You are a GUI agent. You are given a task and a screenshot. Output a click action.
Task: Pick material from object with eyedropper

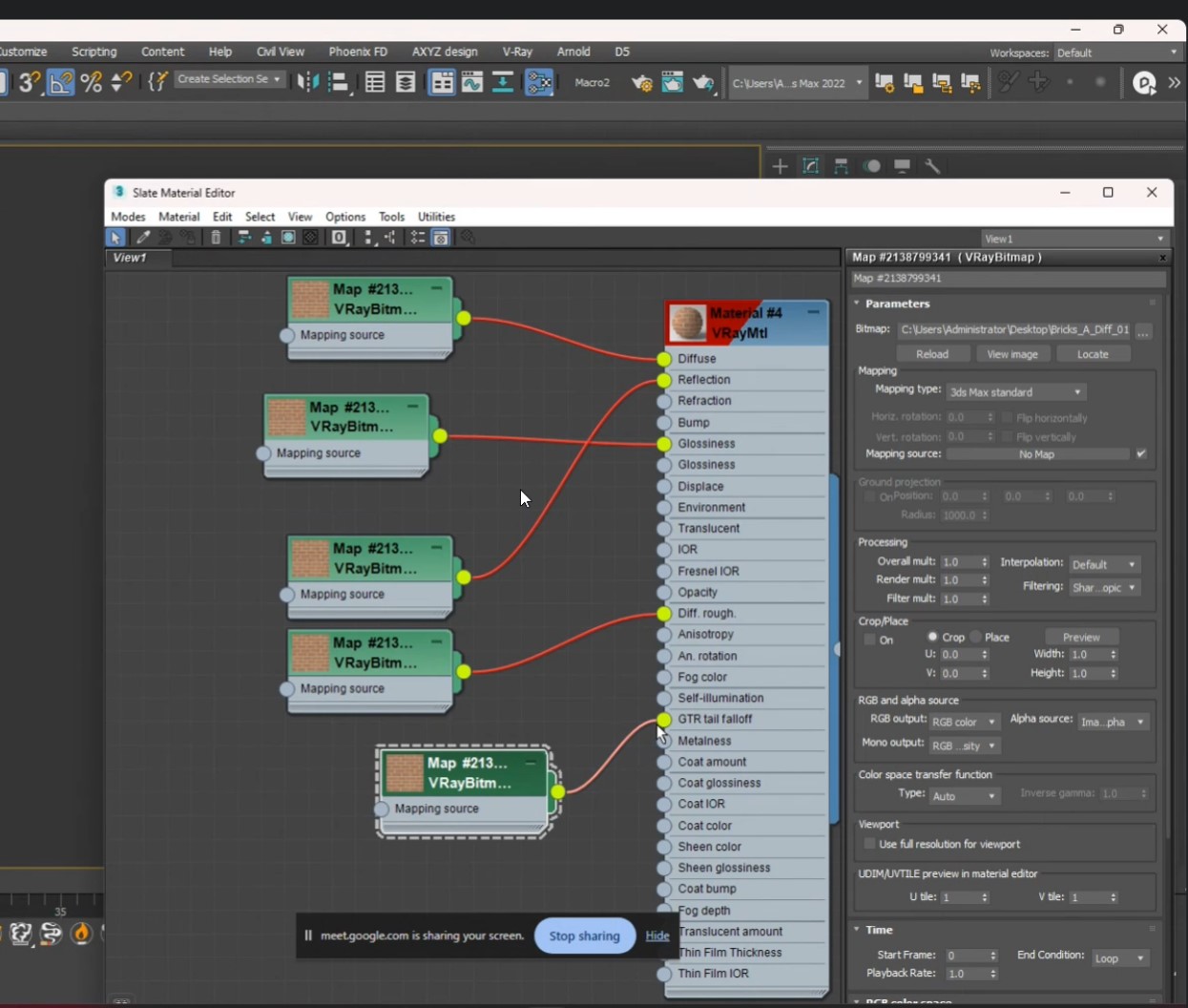click(143, 238)
